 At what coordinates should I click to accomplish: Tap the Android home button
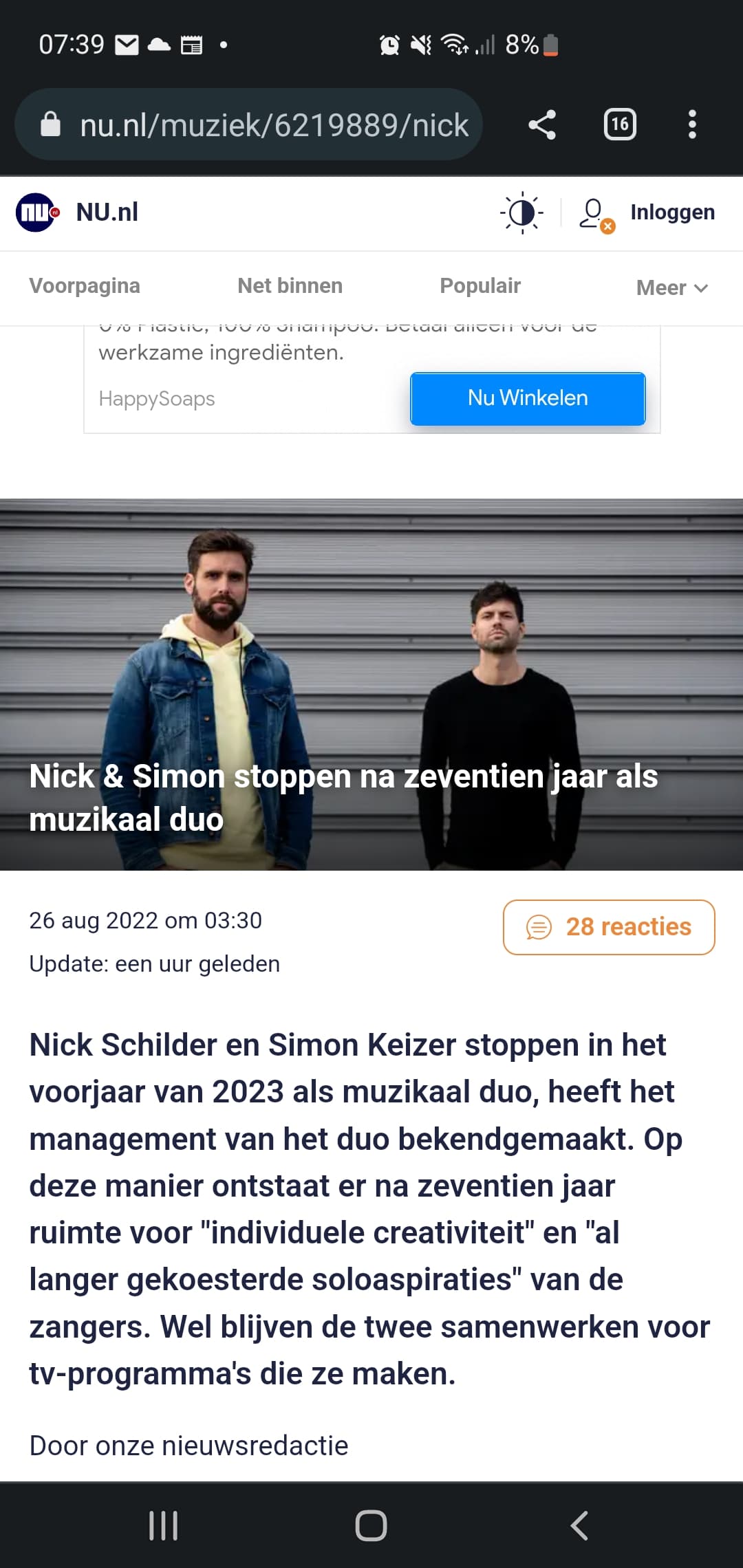coord(371,1525)
